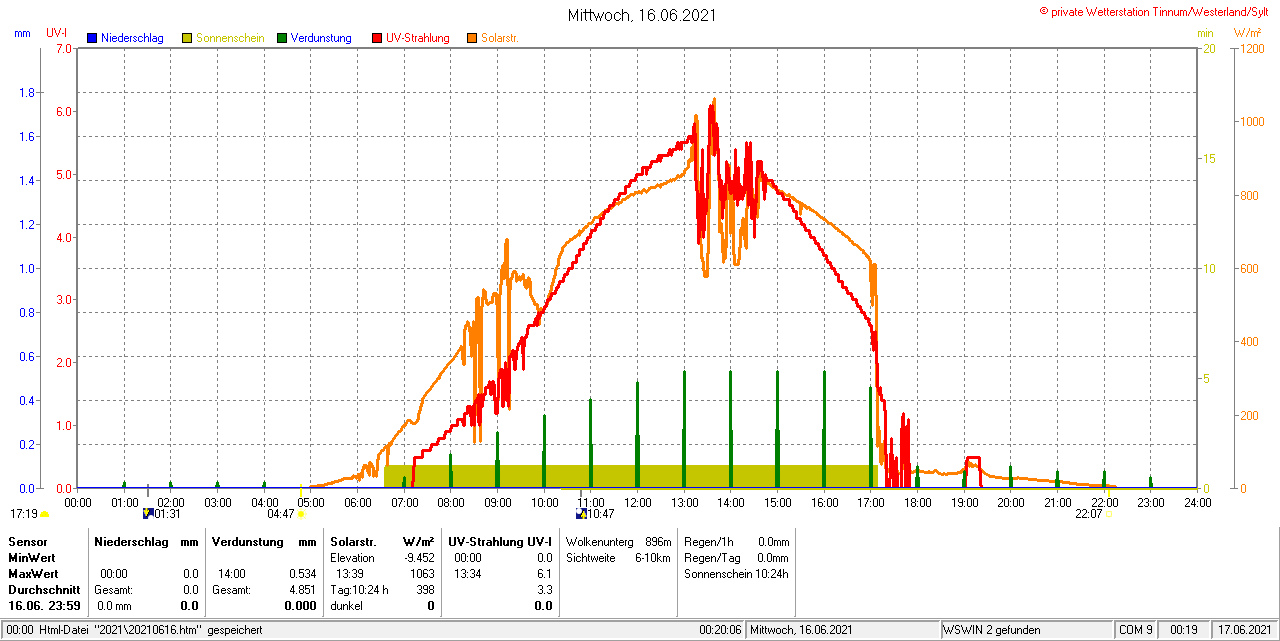Viewport: 1280px width, 641px height.
Task: Click the UV average value 3.3
Action: (544, 589)
